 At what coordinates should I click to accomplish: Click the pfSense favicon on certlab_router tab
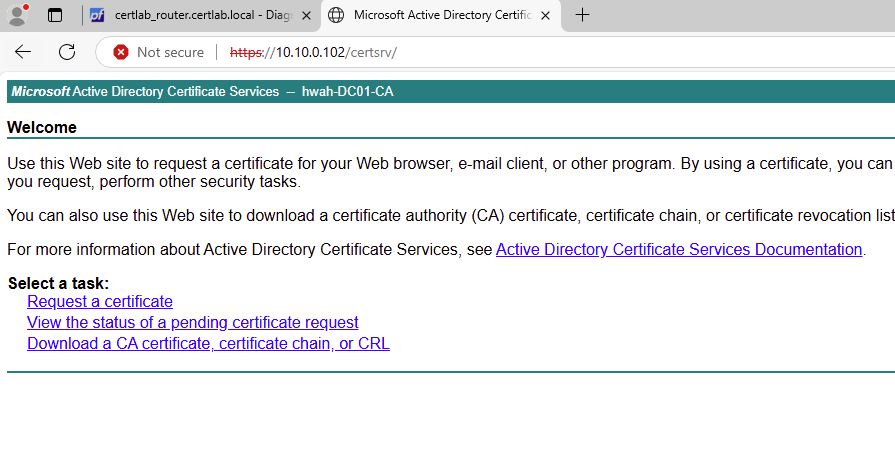pyautogui.click(x=96, y=15)
